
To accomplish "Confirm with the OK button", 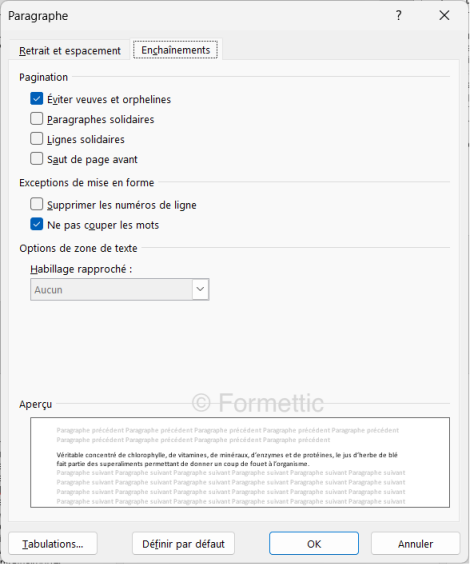I will (314, 544).
